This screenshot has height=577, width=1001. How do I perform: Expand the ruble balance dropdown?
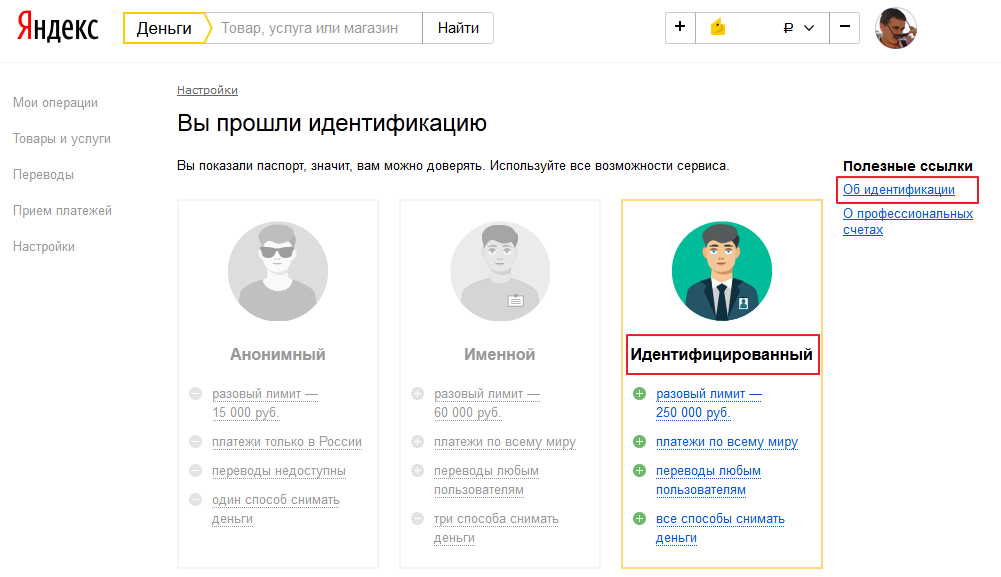pos(800,28)
